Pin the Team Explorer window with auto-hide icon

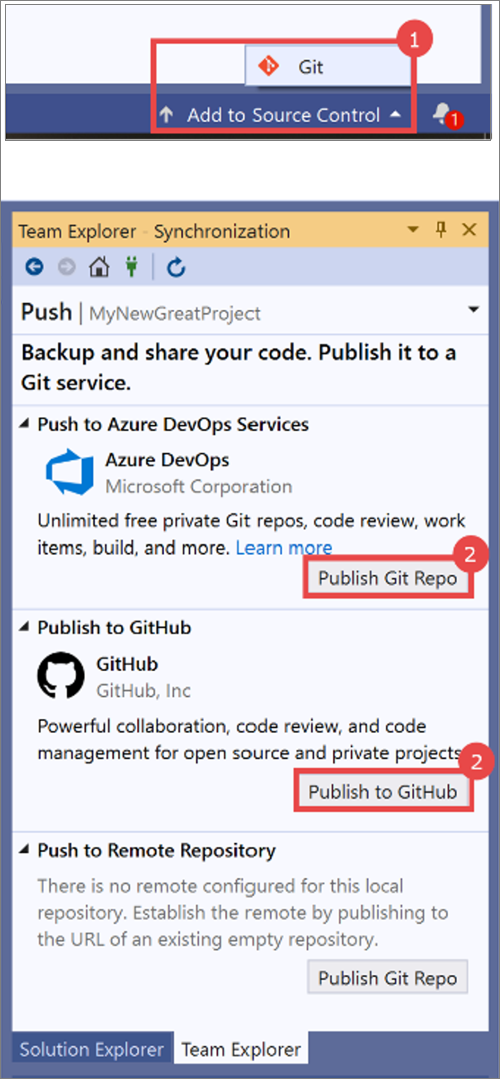pos(442,229)
